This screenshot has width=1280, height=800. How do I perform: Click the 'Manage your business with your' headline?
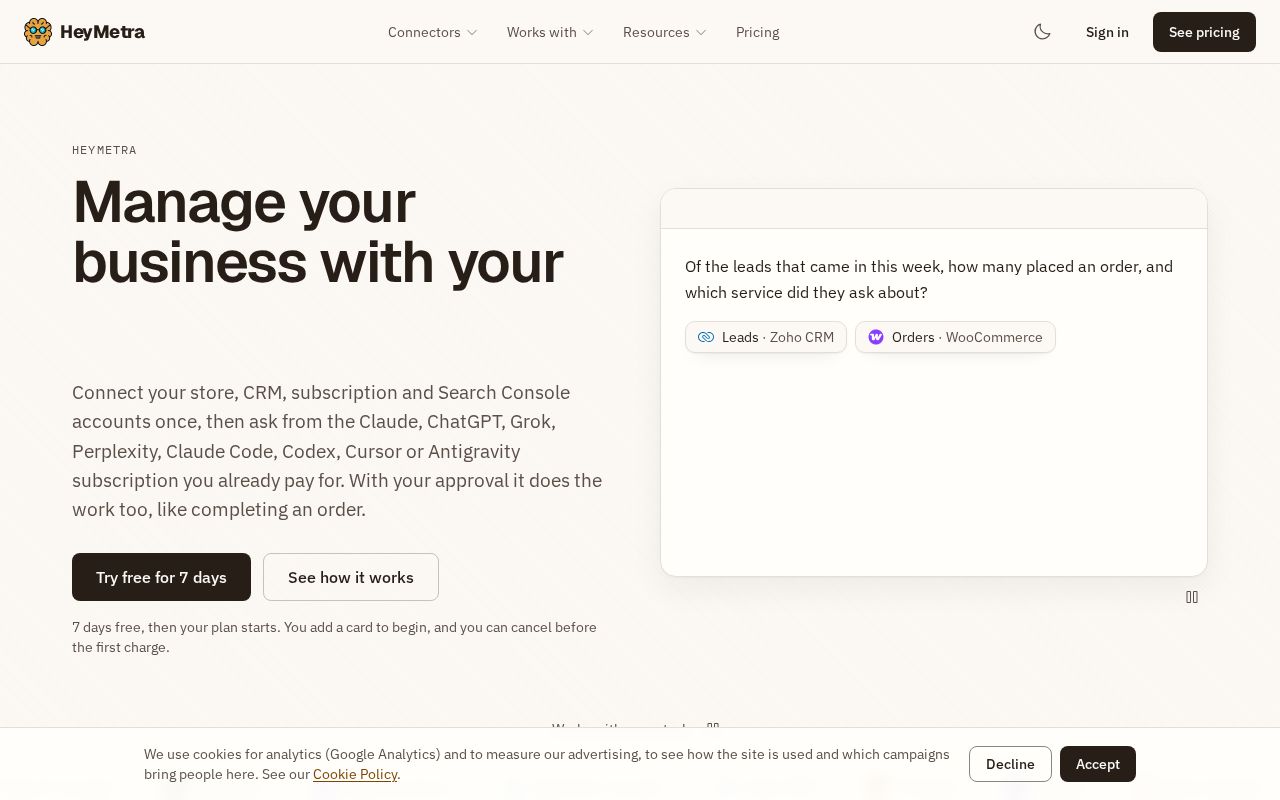coord(318,231)
